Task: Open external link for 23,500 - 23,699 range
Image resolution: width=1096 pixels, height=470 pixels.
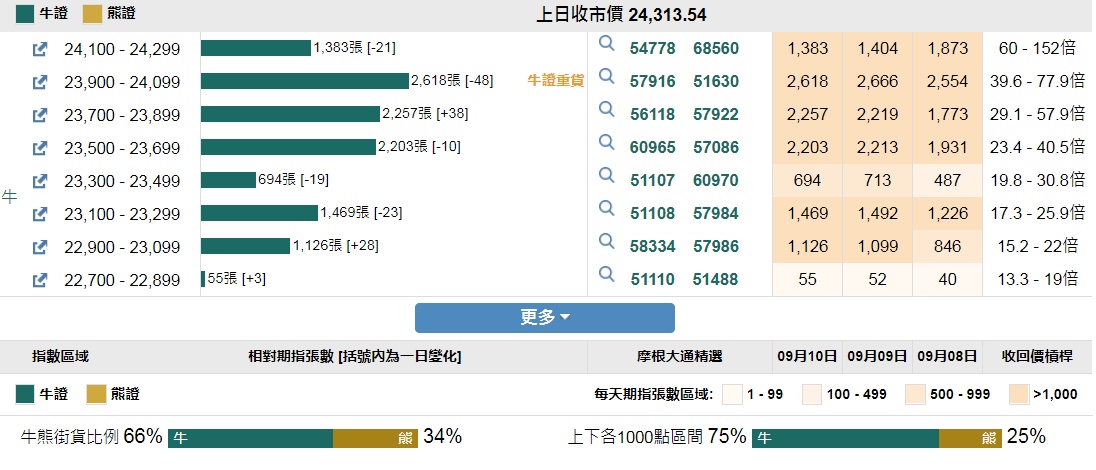Action: click(40, 148)
